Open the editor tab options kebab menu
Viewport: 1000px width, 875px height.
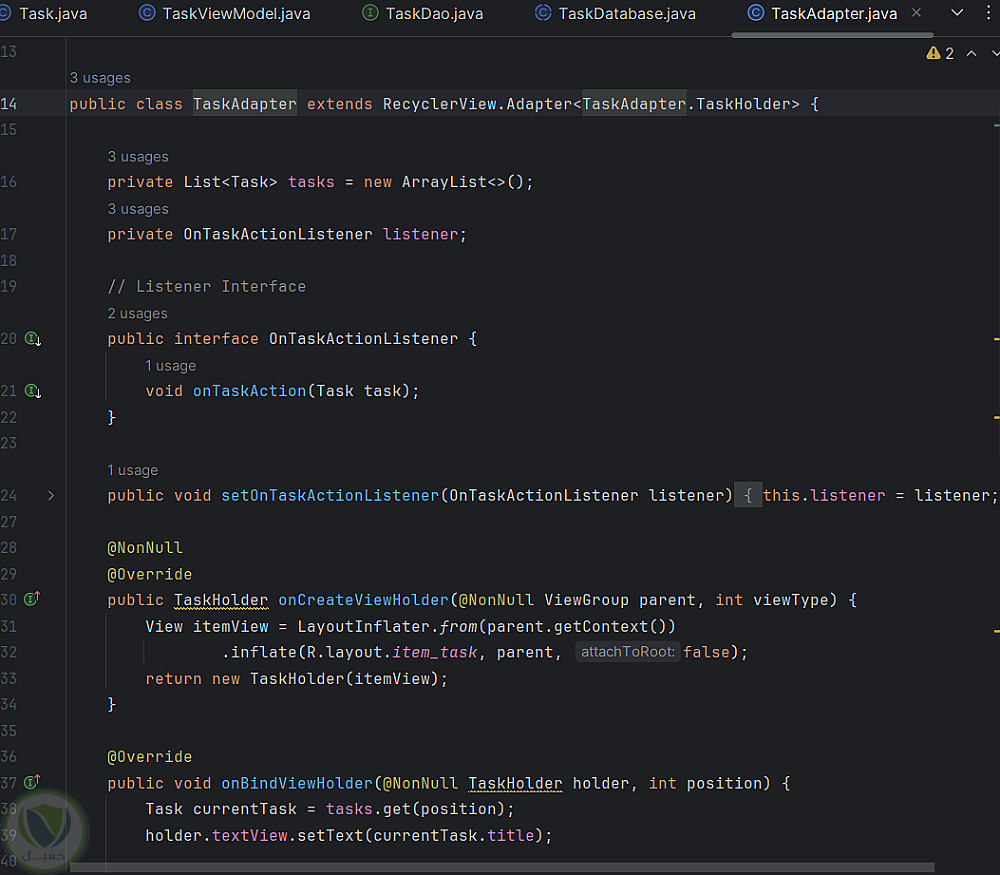[989, 13]
